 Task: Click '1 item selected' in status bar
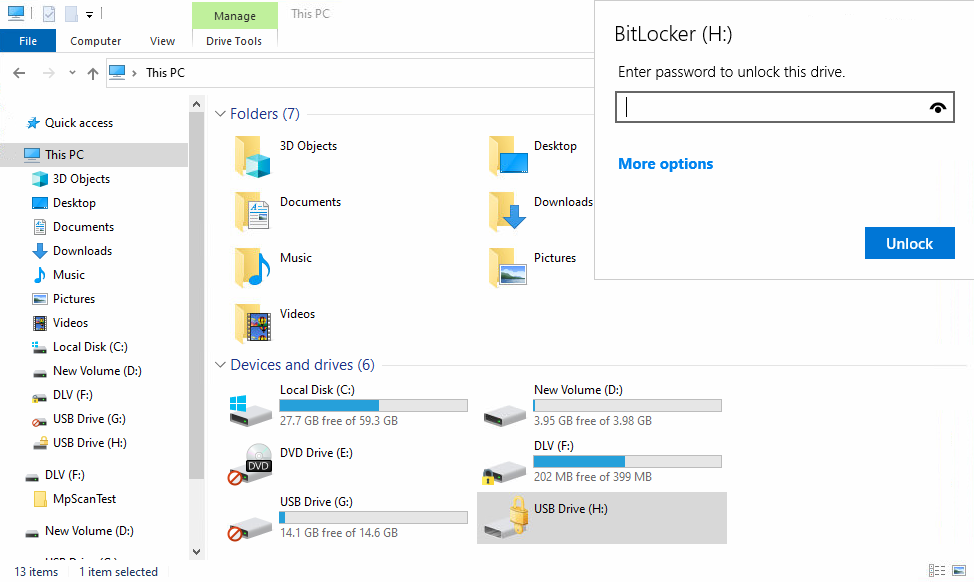pos(118,571)
